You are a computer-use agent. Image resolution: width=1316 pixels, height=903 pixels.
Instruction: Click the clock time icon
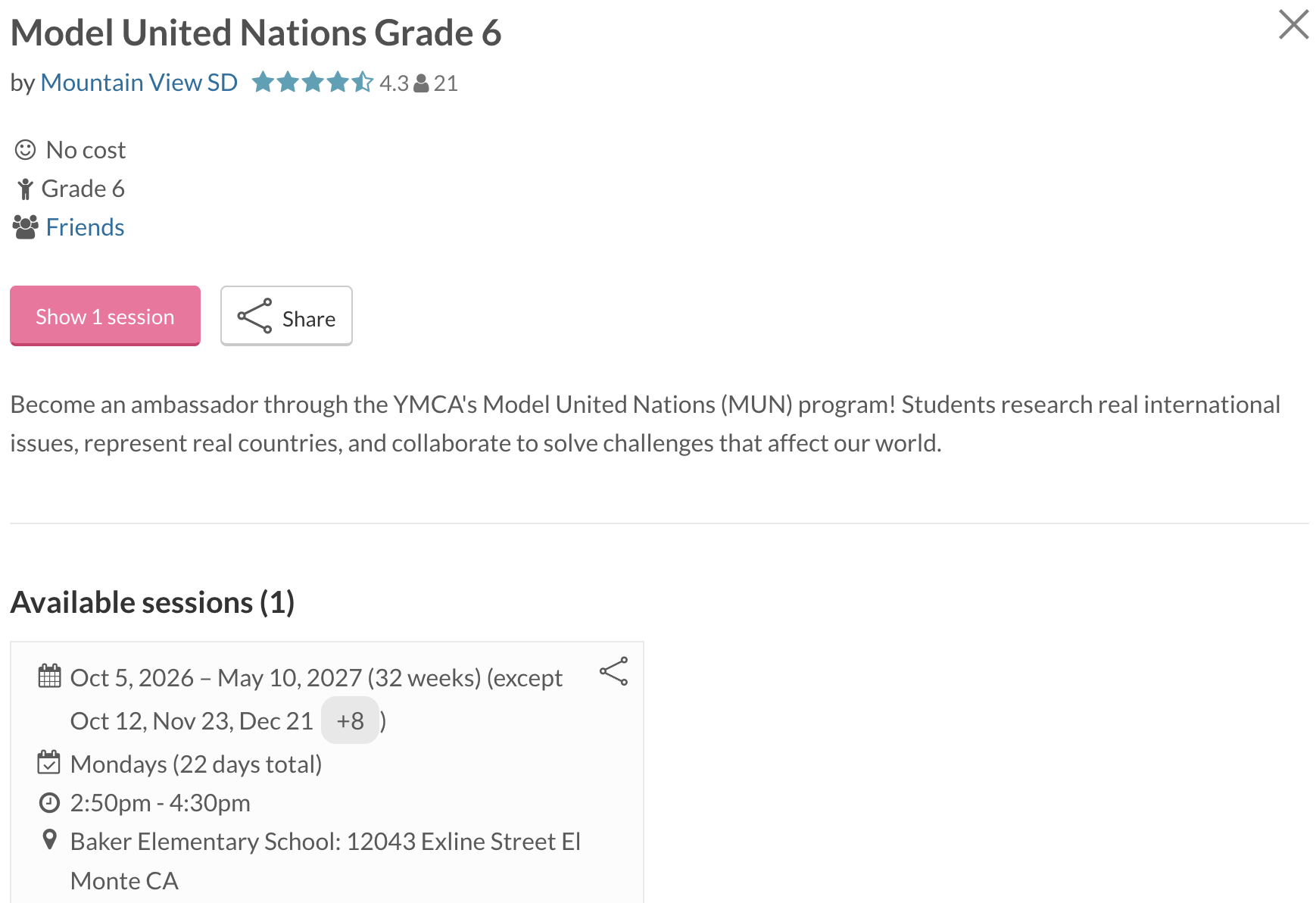(x=48, y=802)
